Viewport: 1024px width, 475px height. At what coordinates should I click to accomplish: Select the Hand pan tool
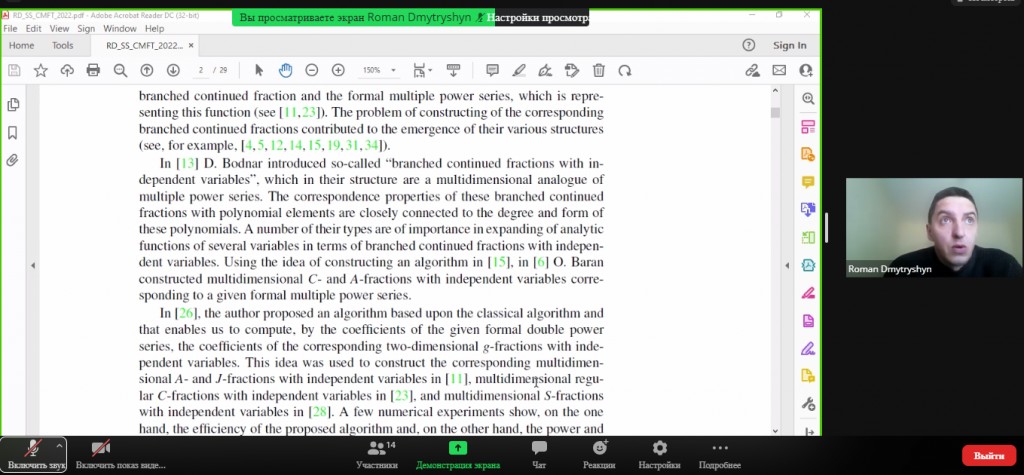tap(285, 70)
